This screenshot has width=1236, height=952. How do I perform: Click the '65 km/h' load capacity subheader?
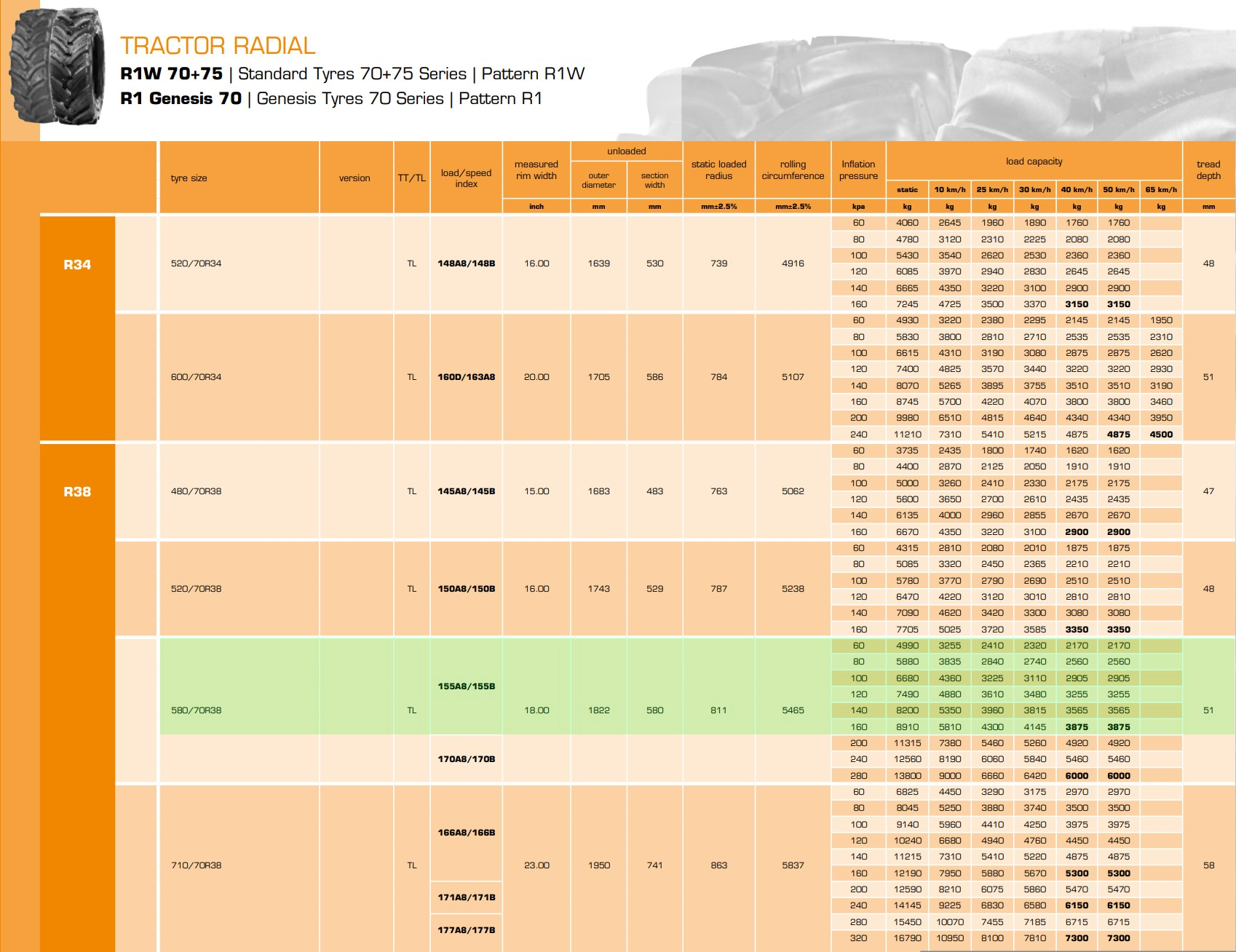click(1161, 190)
